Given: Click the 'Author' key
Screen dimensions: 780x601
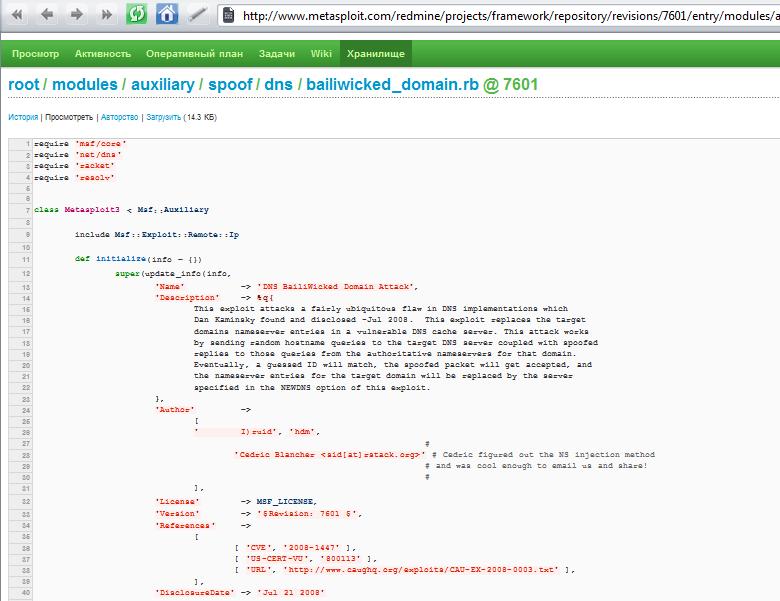Looking at the screenshot, I should tap(175, 409).
